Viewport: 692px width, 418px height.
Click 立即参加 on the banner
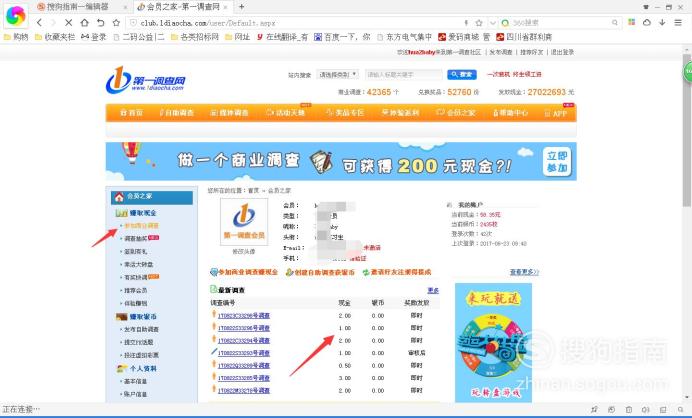[557, 162]
